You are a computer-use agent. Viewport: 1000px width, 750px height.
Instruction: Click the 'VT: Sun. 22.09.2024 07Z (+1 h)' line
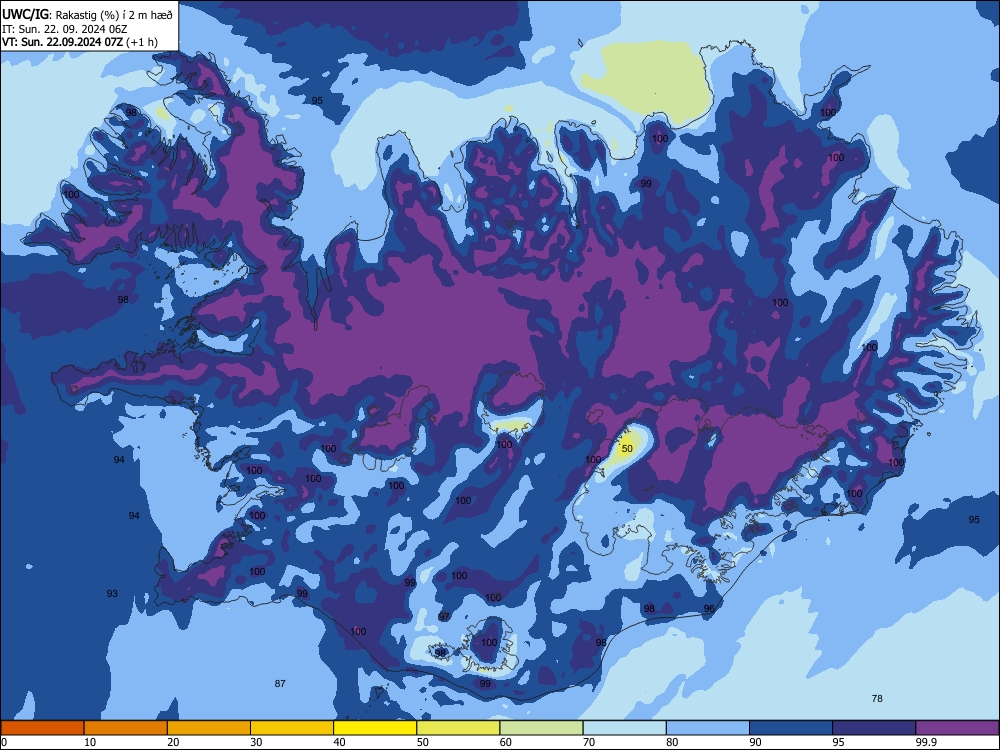(x=80, y=42)
